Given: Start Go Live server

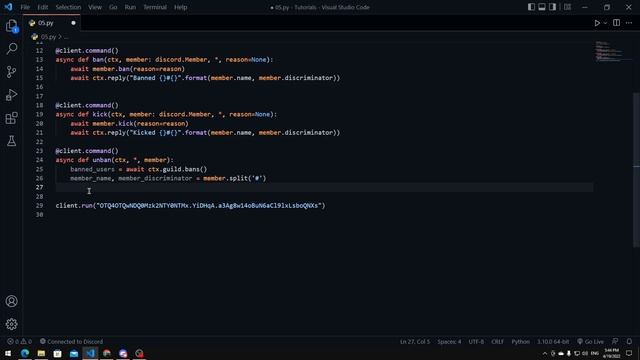Looking at the screenshot, I should coord(590,342).
